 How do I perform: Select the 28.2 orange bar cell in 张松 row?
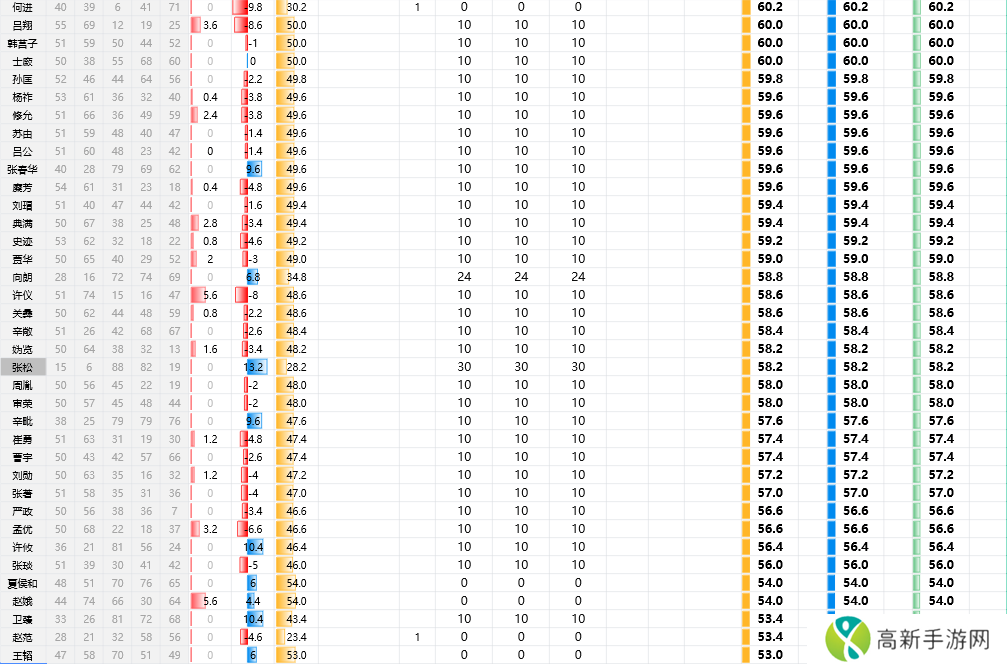295,367
